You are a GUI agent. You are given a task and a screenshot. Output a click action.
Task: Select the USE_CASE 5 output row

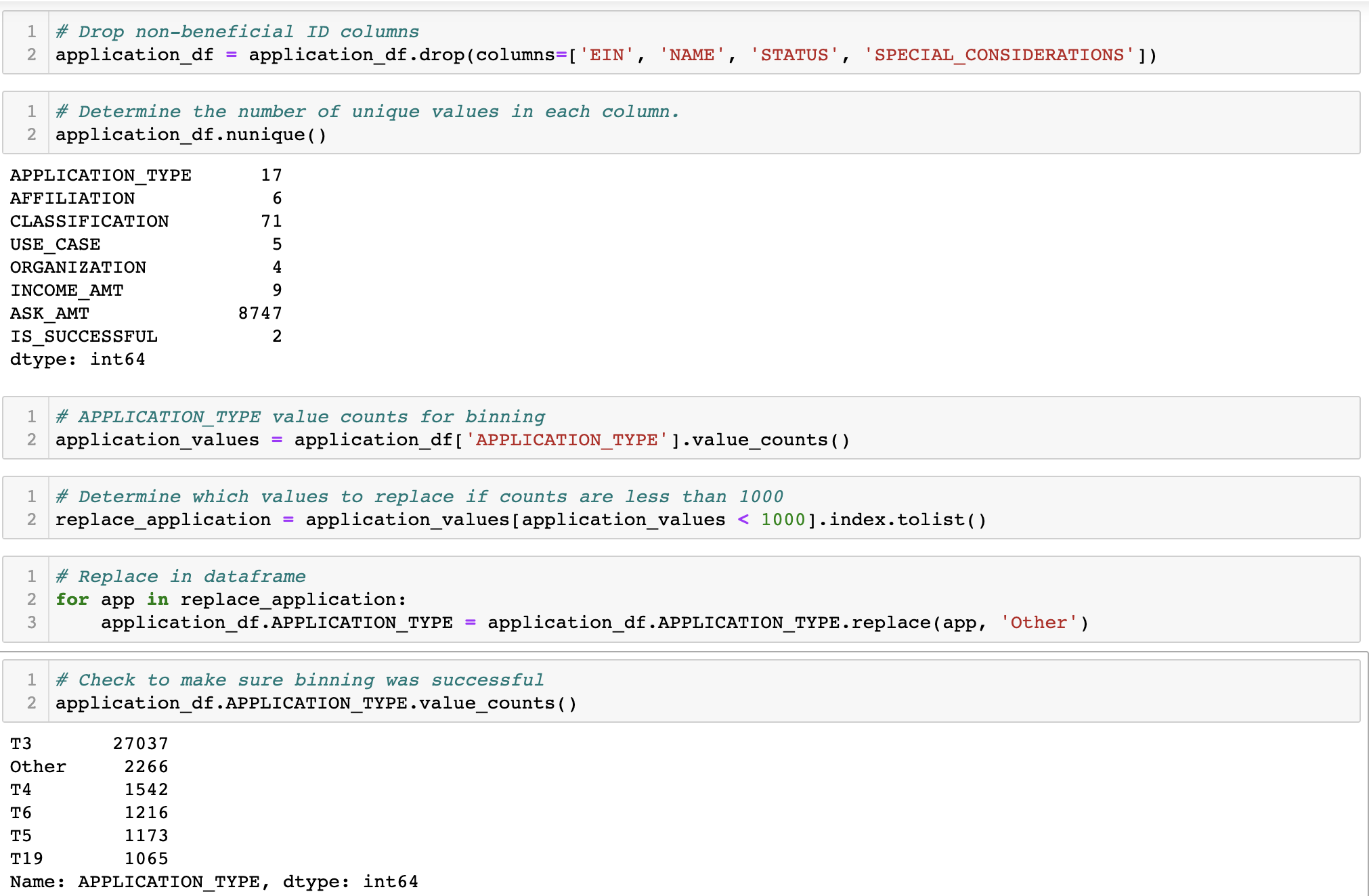[146, 244]
